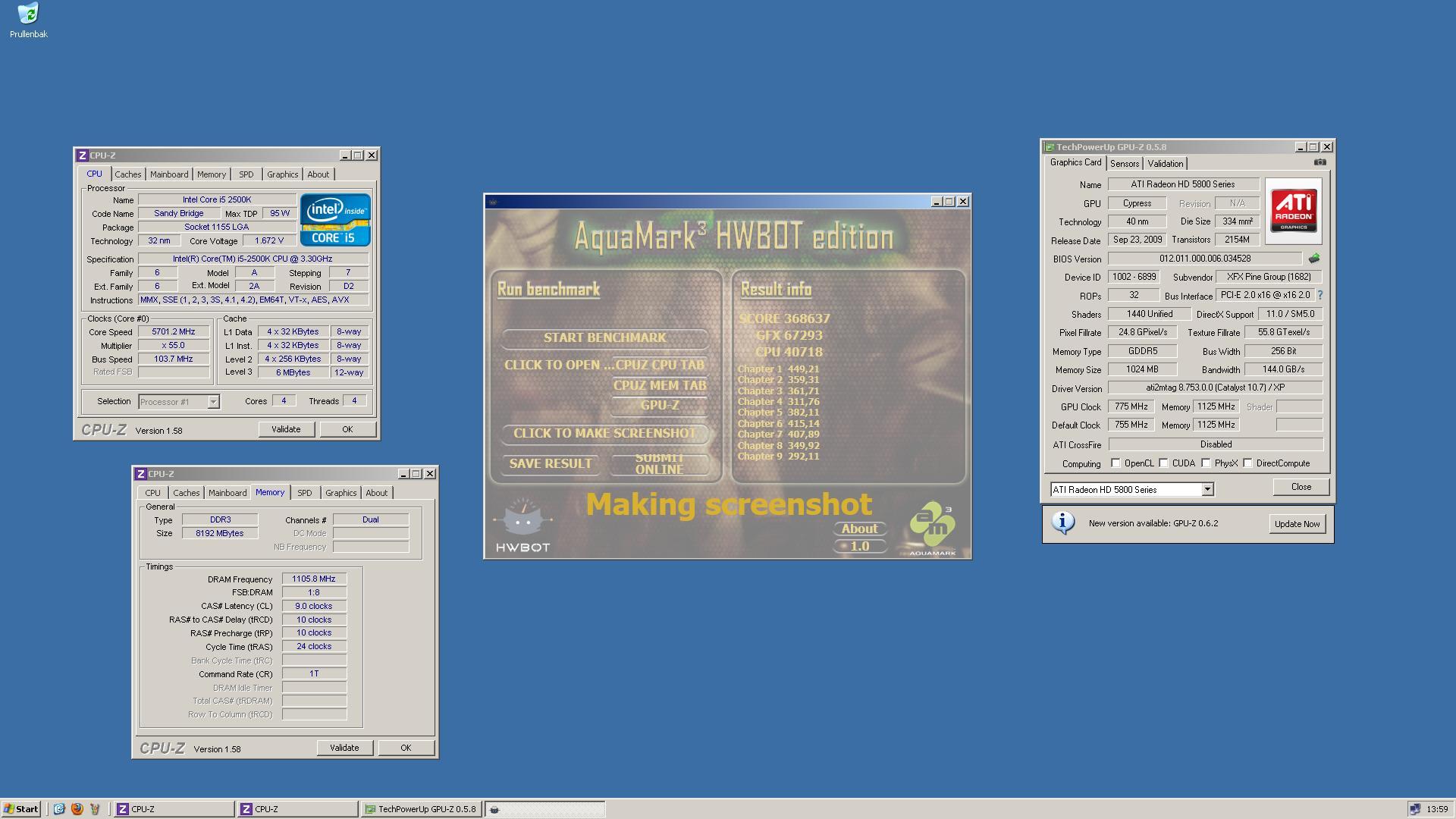Click CLICK TO MAKE SCREENSHOT button
The image size is (1456, 819).
pos(604,434)
